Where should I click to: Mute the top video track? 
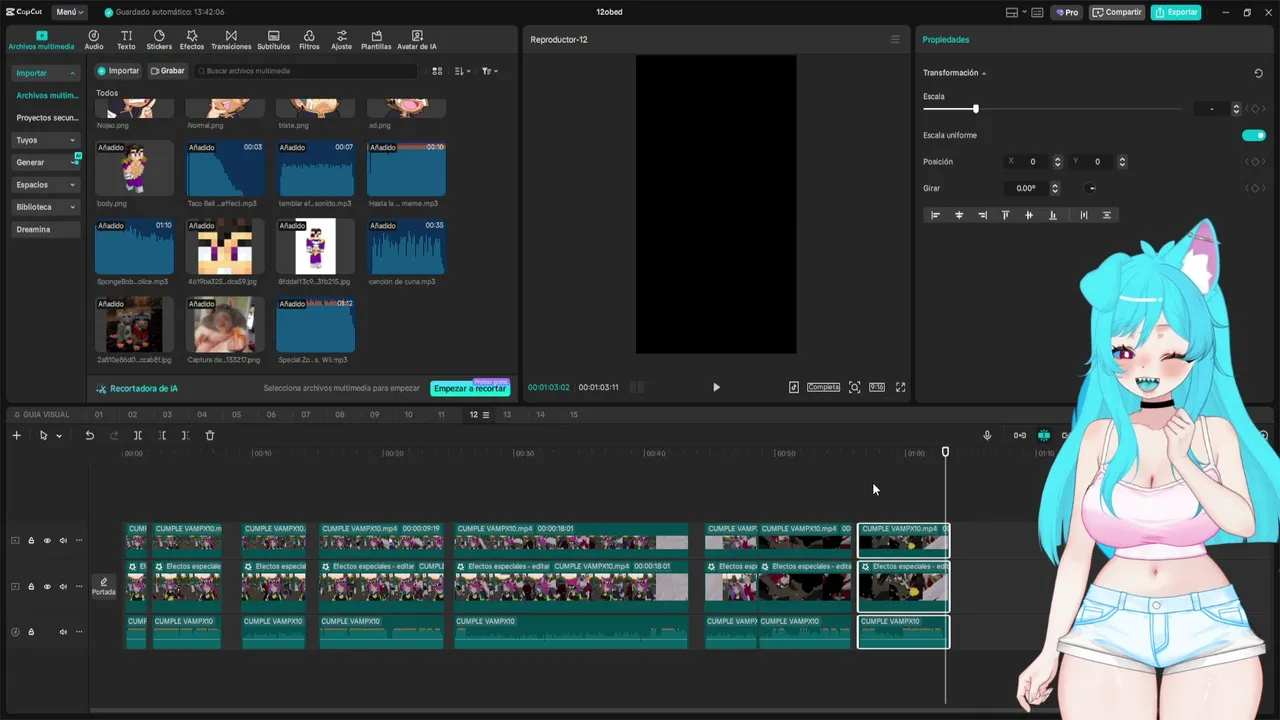63,541
